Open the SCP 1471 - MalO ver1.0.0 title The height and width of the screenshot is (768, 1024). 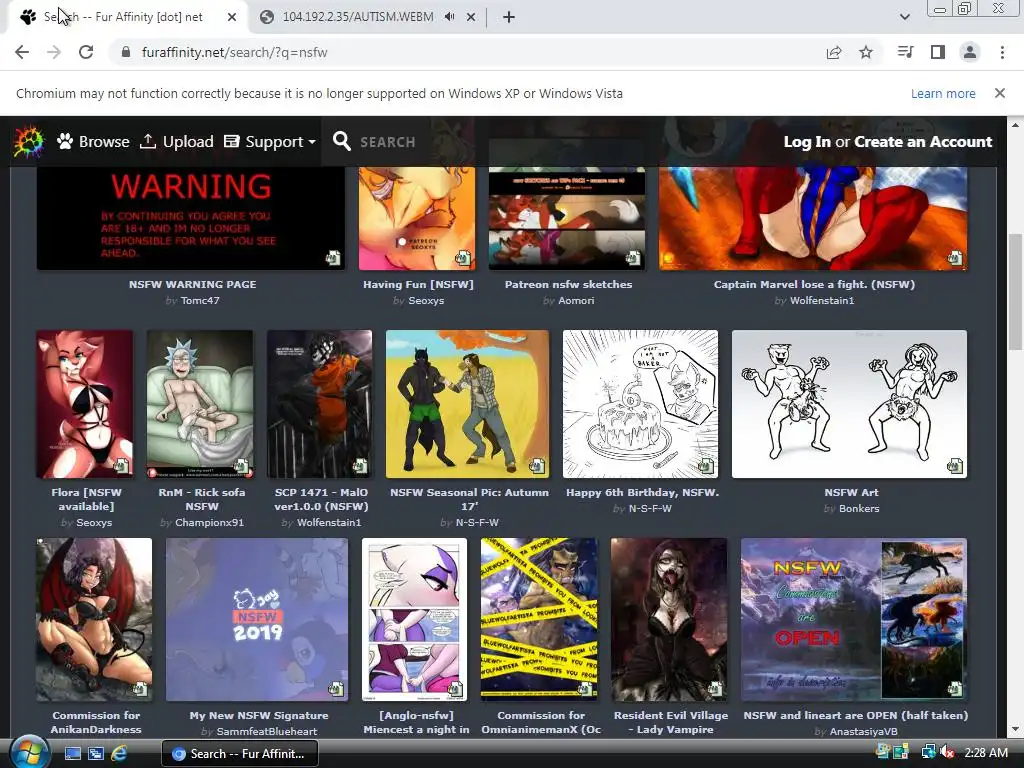(321, 499)
